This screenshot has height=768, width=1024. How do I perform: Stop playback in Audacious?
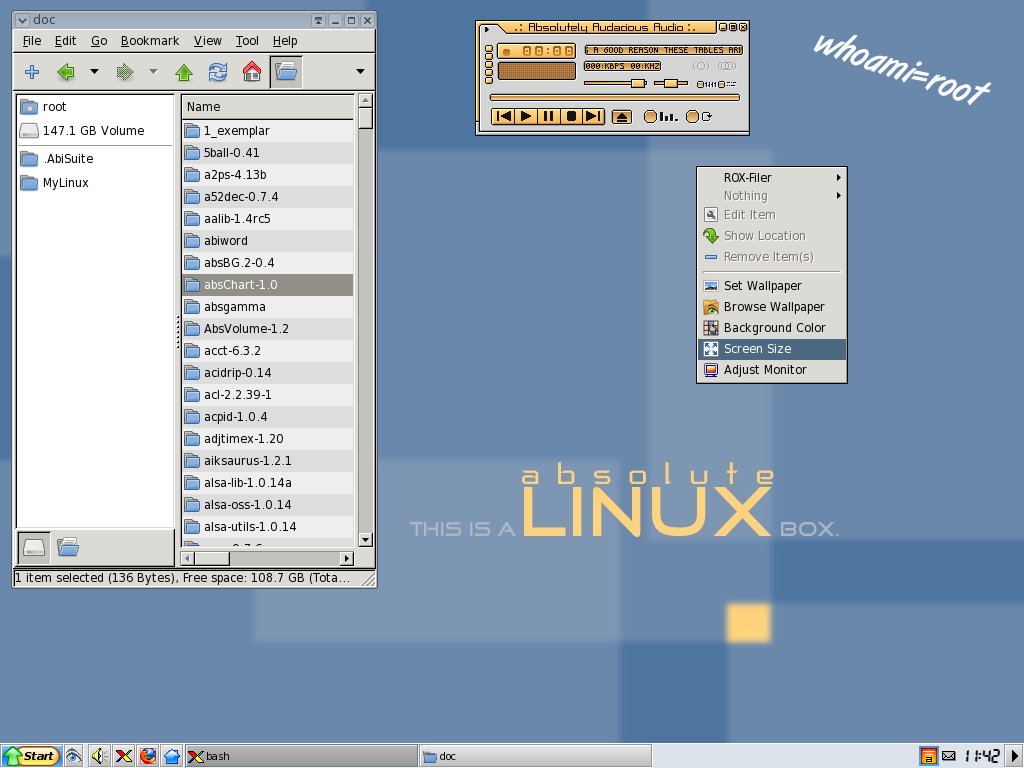570,116
